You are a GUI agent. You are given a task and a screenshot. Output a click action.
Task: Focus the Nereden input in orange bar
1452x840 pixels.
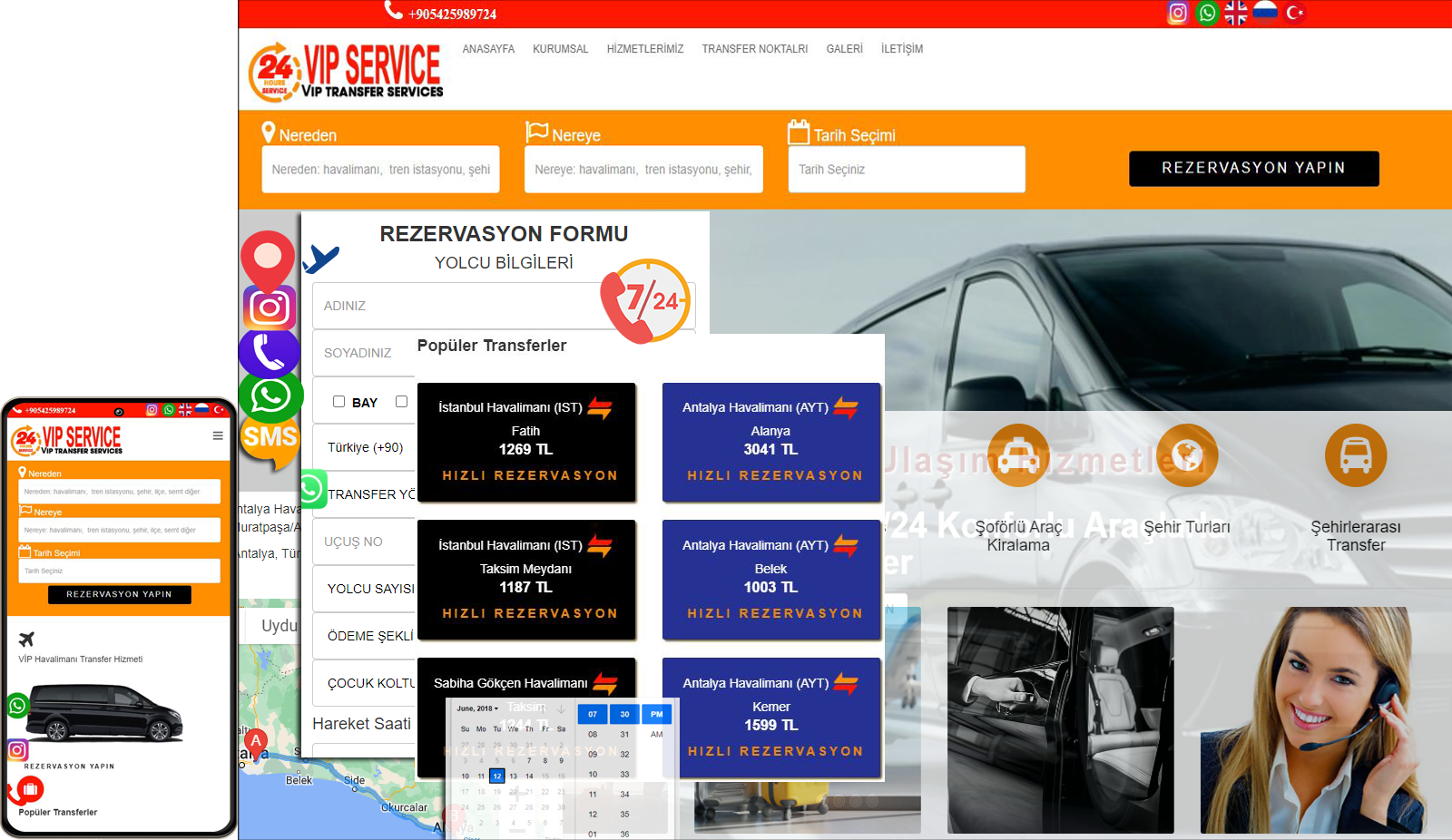(x=380, y=170)
